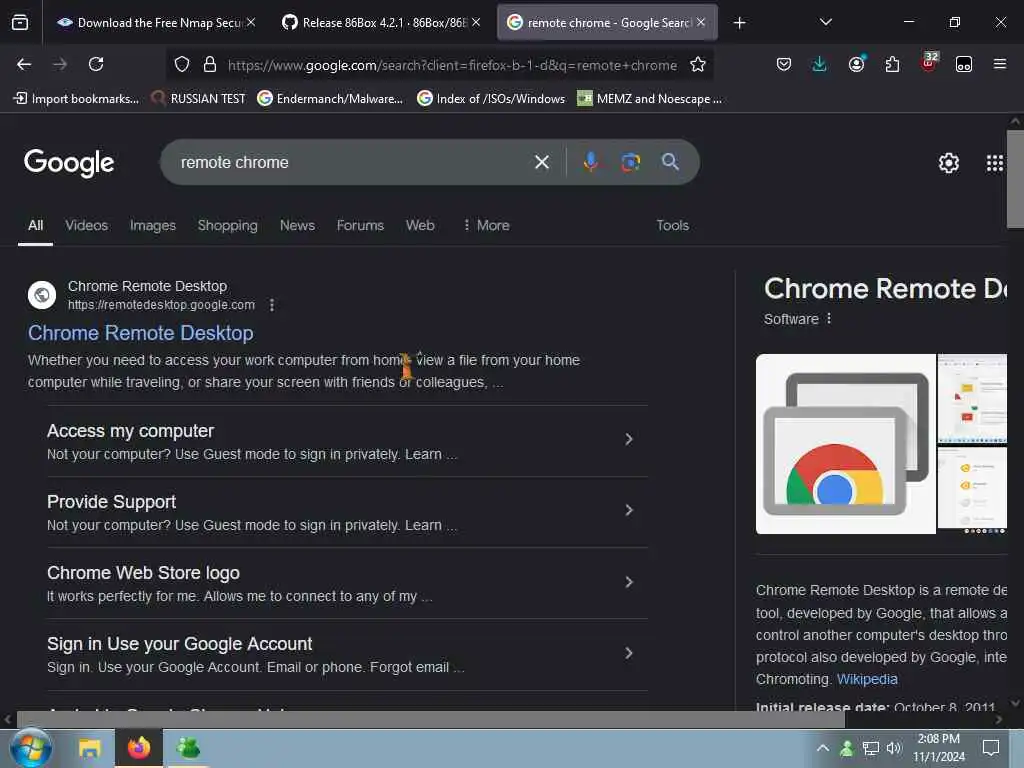Viewport: 1024px width, 768px height.
Task: Select the Shopping search filter
Action: pos(227,225)
